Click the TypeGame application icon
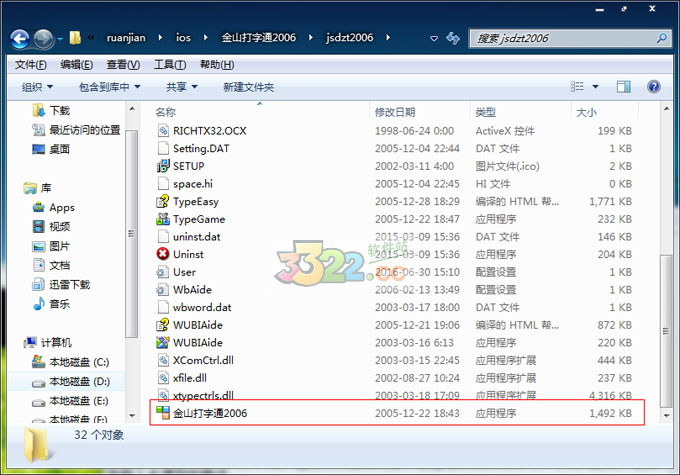 coord(163,219)
